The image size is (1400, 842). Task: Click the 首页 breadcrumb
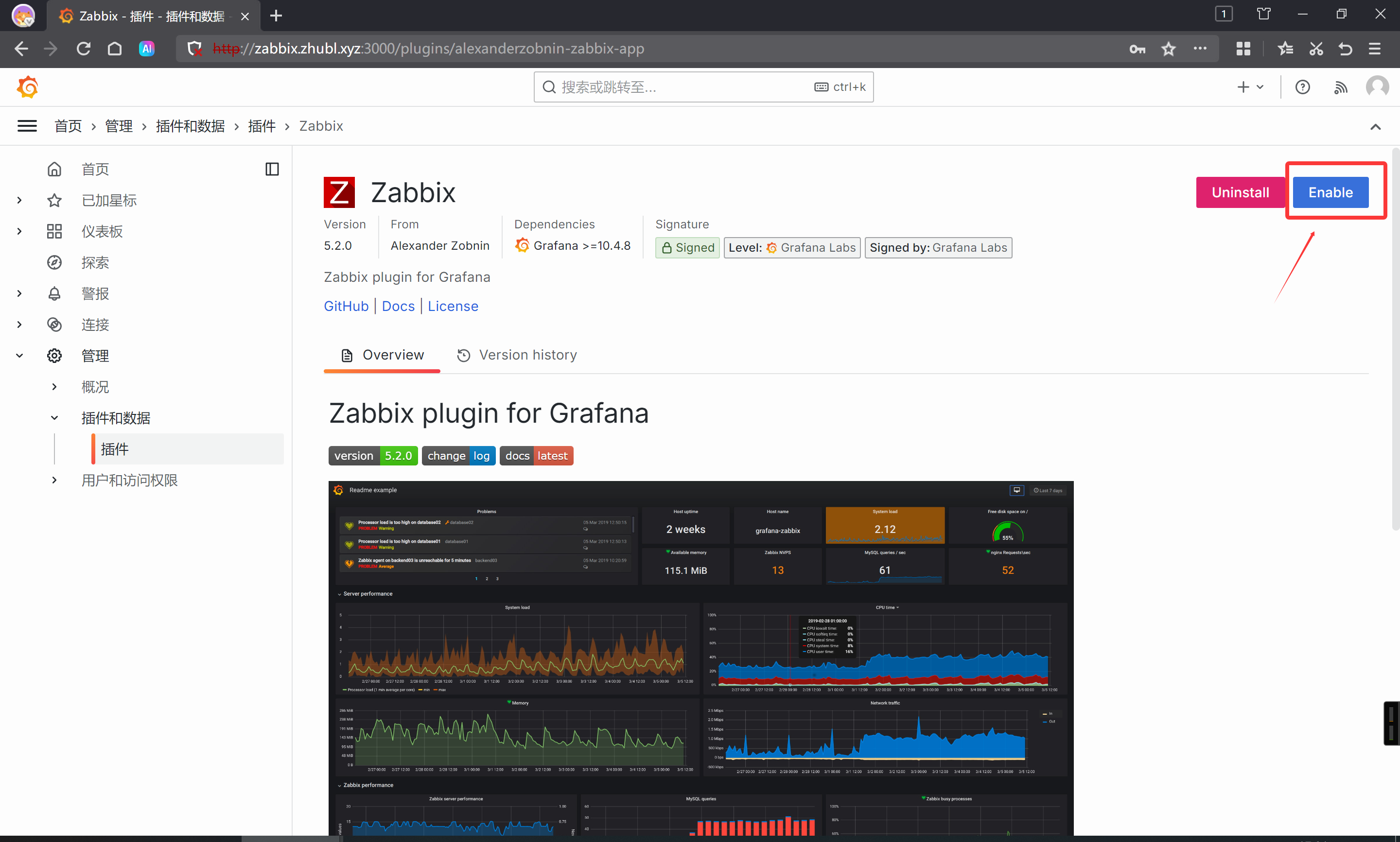coord(68,126)
